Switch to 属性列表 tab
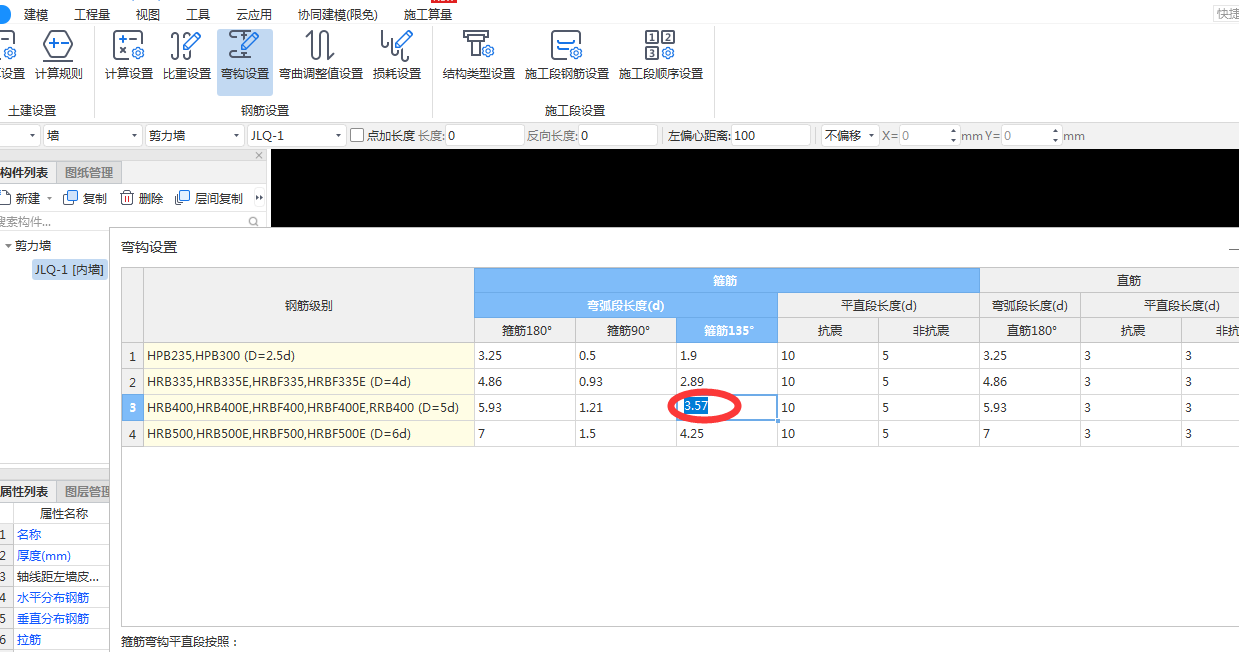1239x652 pixels. (25, 492)
